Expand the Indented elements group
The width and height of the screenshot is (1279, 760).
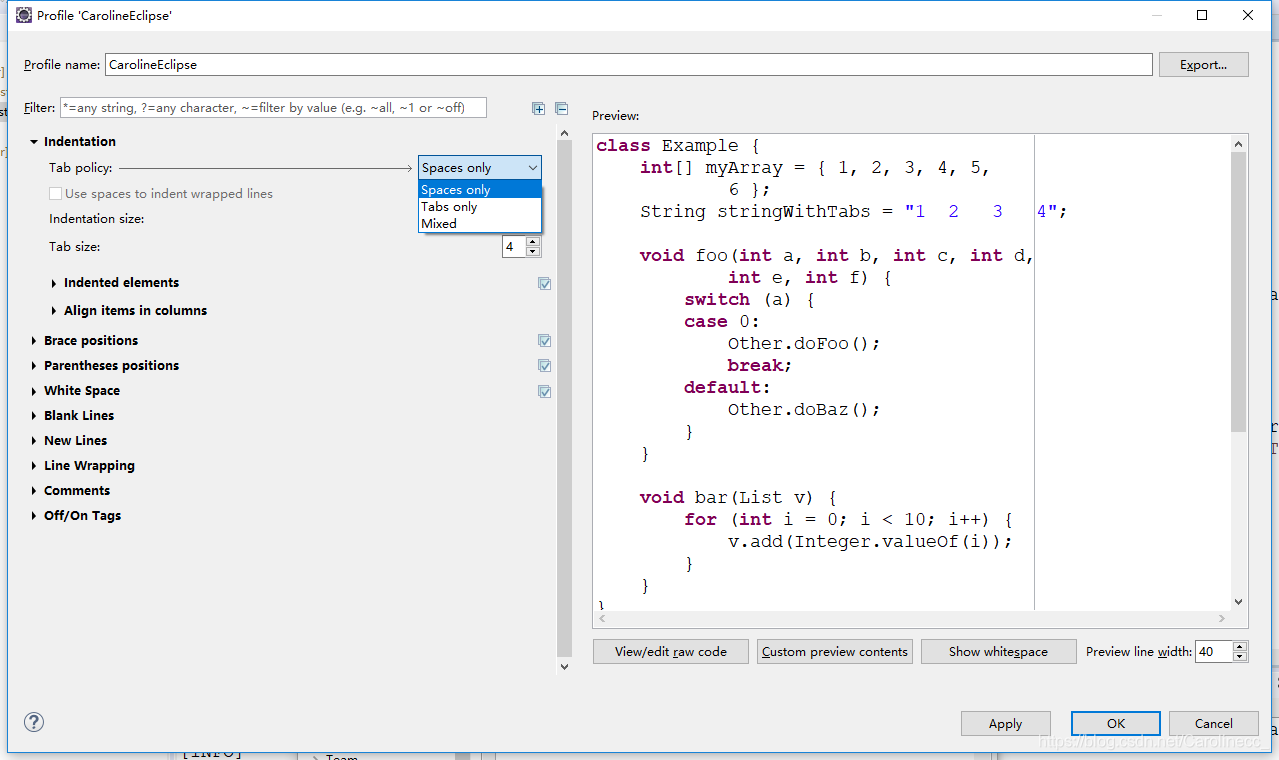(x=54, y=283)
